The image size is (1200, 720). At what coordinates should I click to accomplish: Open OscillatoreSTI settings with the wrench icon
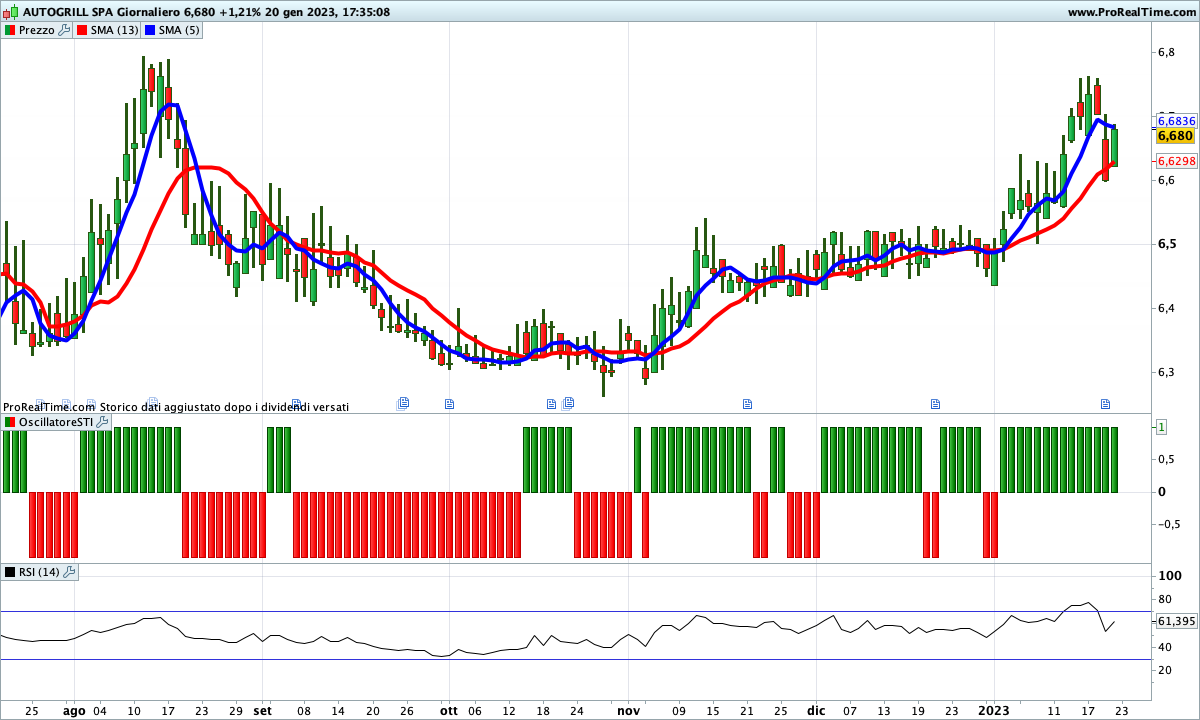103,423
